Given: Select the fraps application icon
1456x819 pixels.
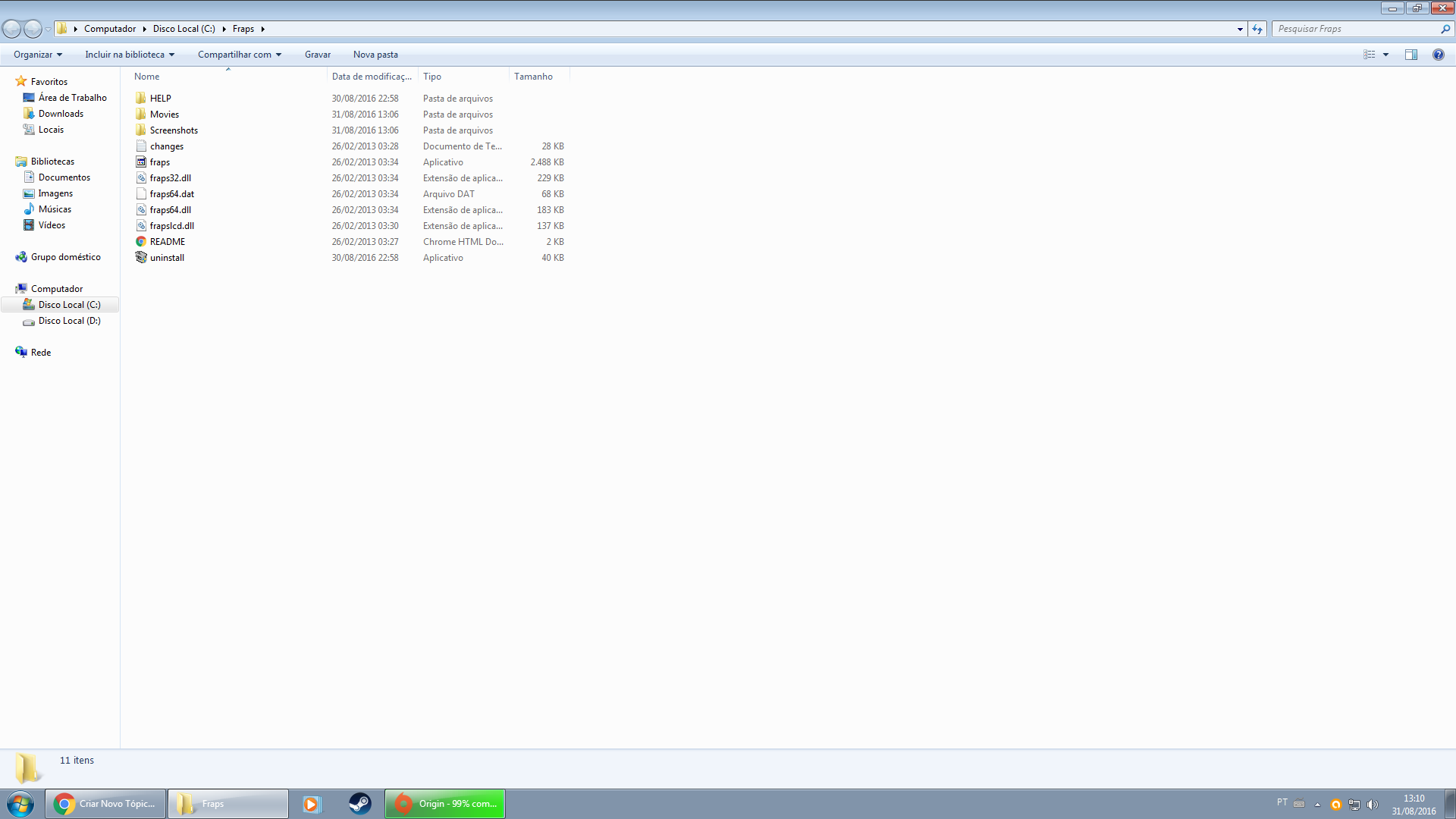Looking at the screenshot, I should [x=141, y=162].
